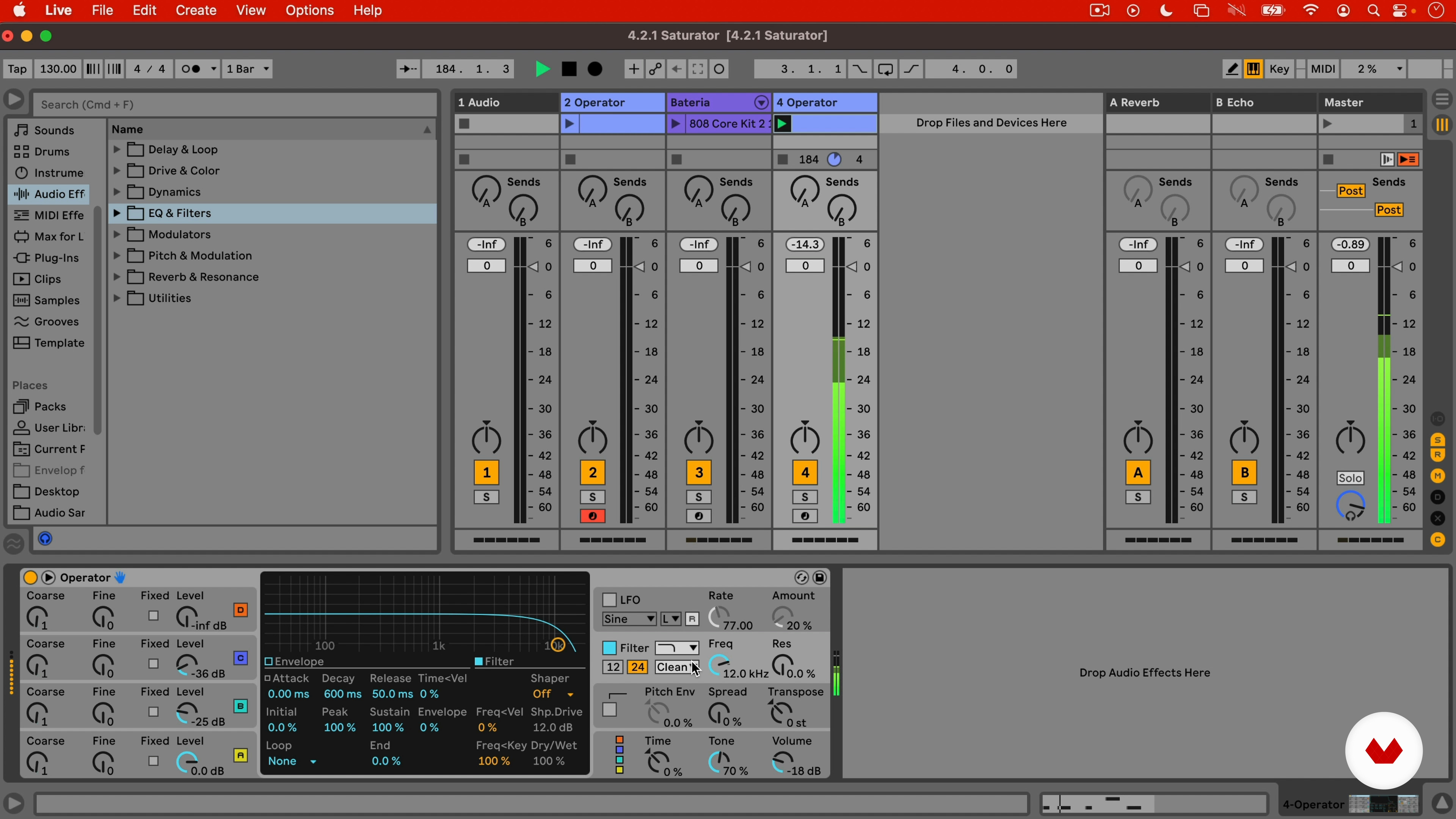Click the Stop button in transport
This screenshot has height=819, width=1456.
(569, 69)
